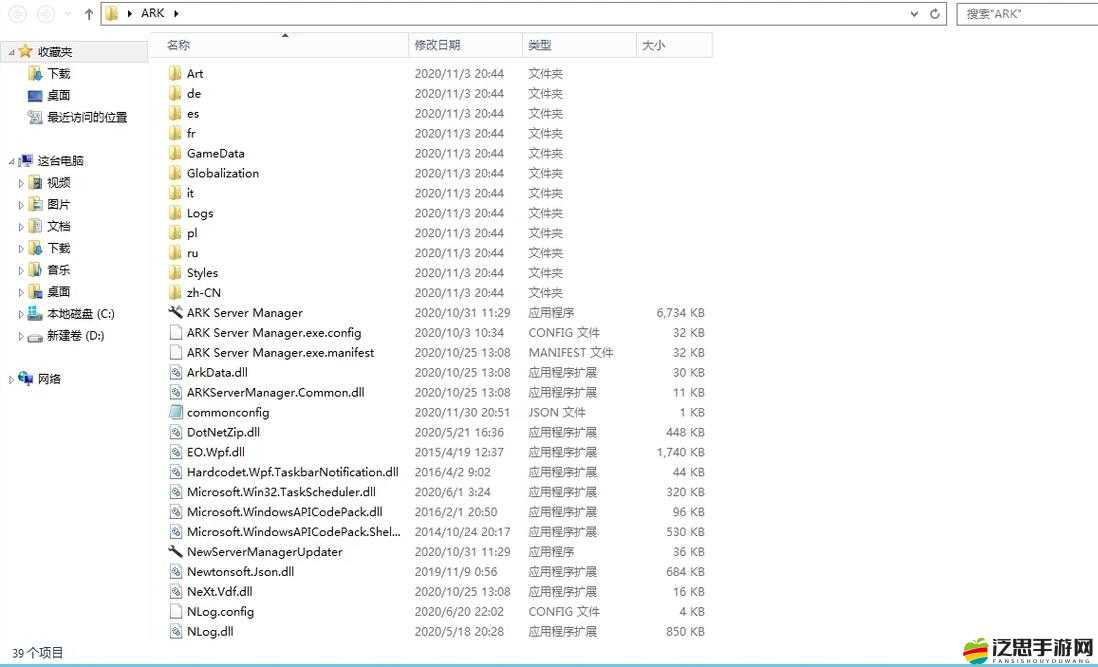The height and width of the screenshot is (667, 1098).
Task: Select the NLog.config file icon
Action: point(176,611)
